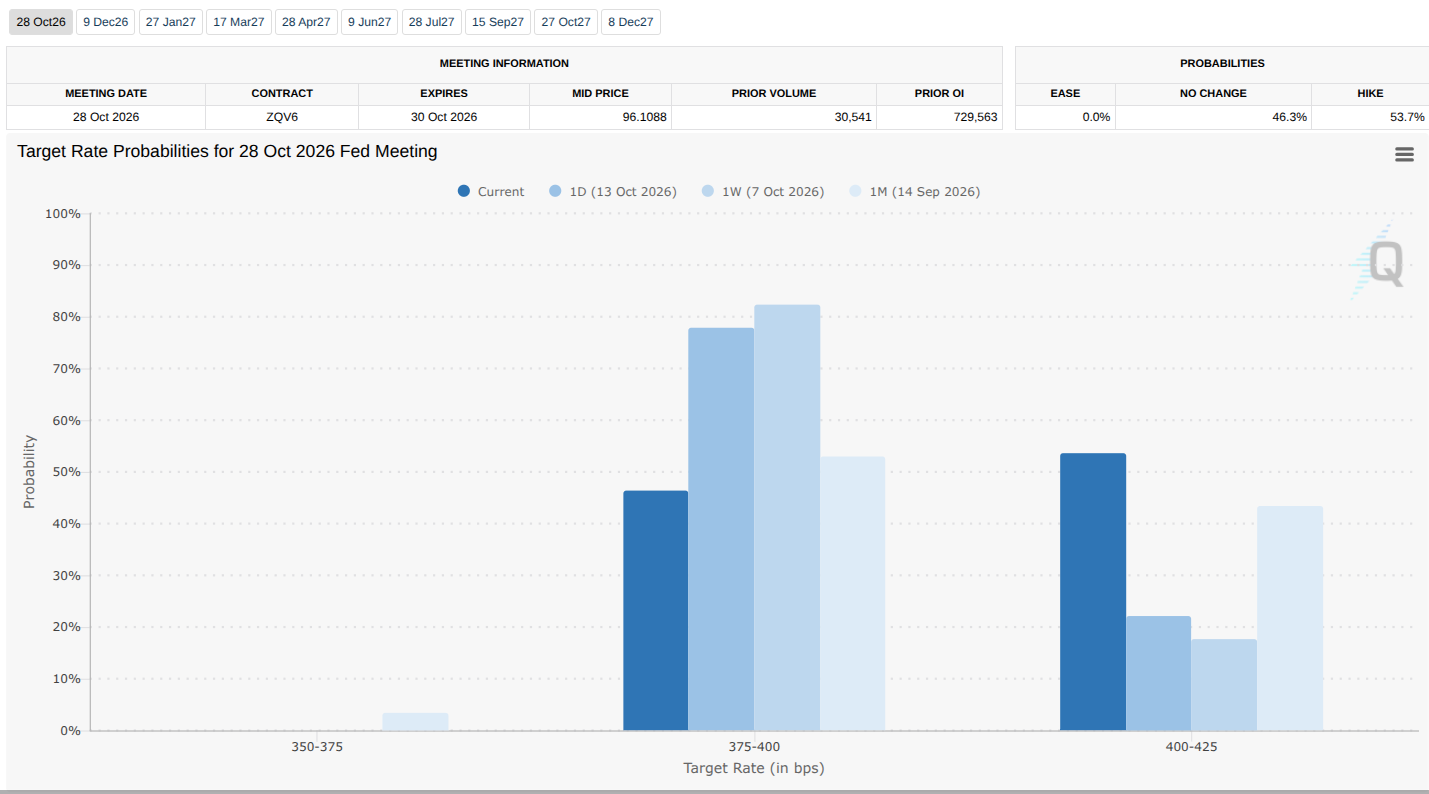
Task: Select the 27 Oct27 meeting tab
Action: tap(566, 22)
